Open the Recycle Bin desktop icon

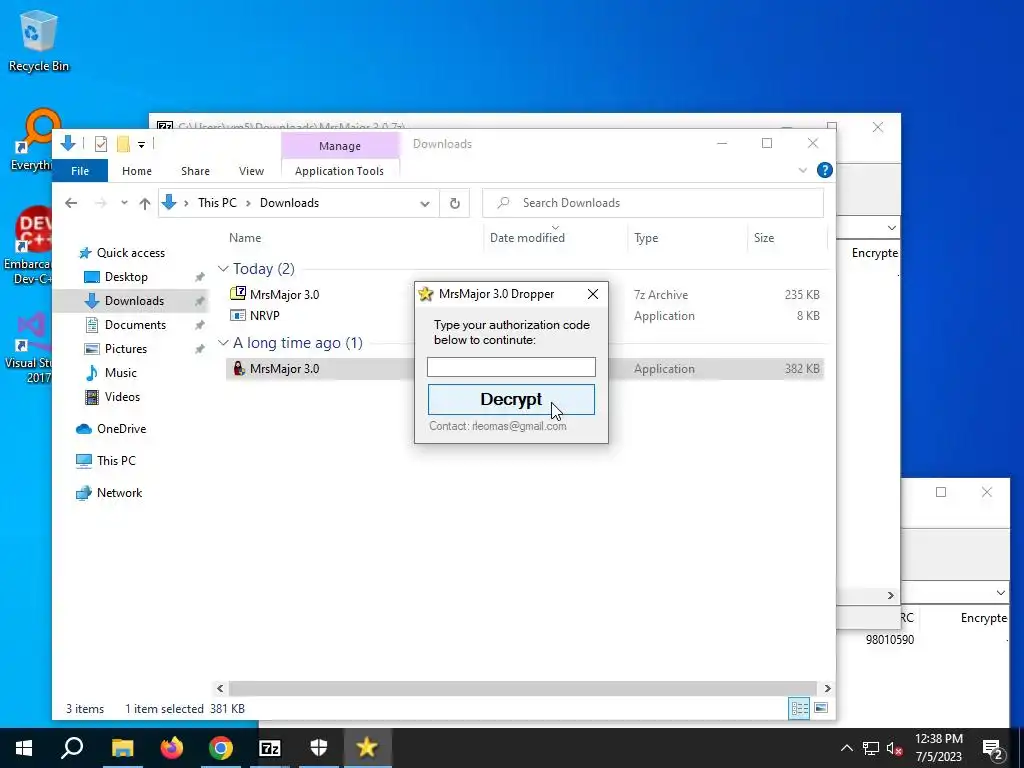(x=39, y=41)
